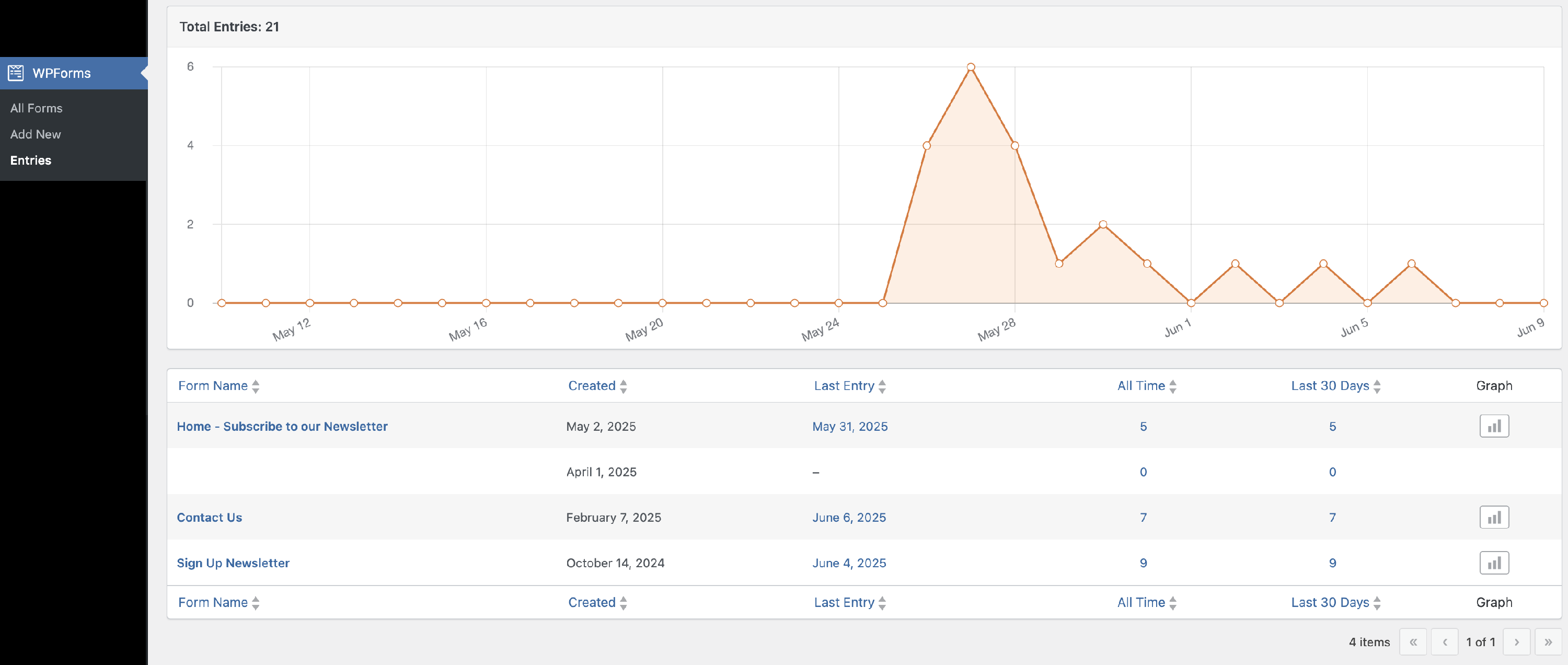Click All Time count 9 for Sign Up Newsletter
Image resolution: width=1568 pixels, height=665 pixels.
click(x=1143, y=563)
